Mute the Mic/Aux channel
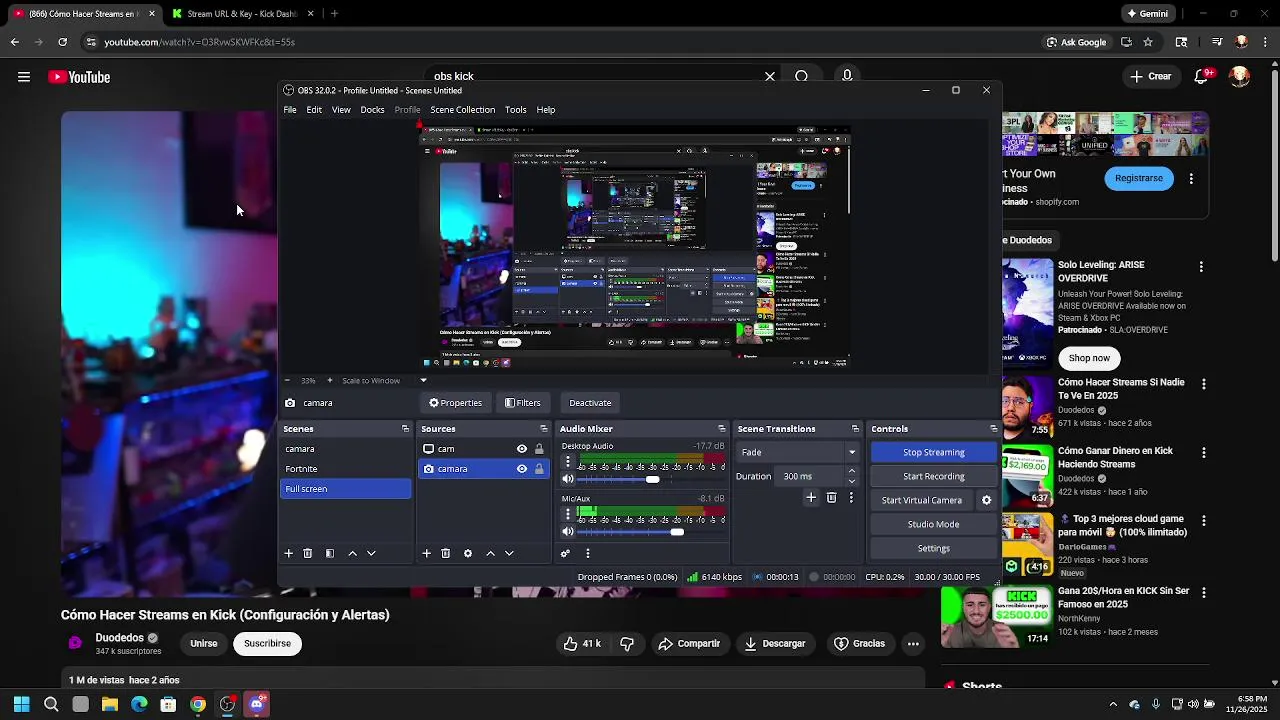This screenshot has height=720, width=1280. (x=568, y=532)
